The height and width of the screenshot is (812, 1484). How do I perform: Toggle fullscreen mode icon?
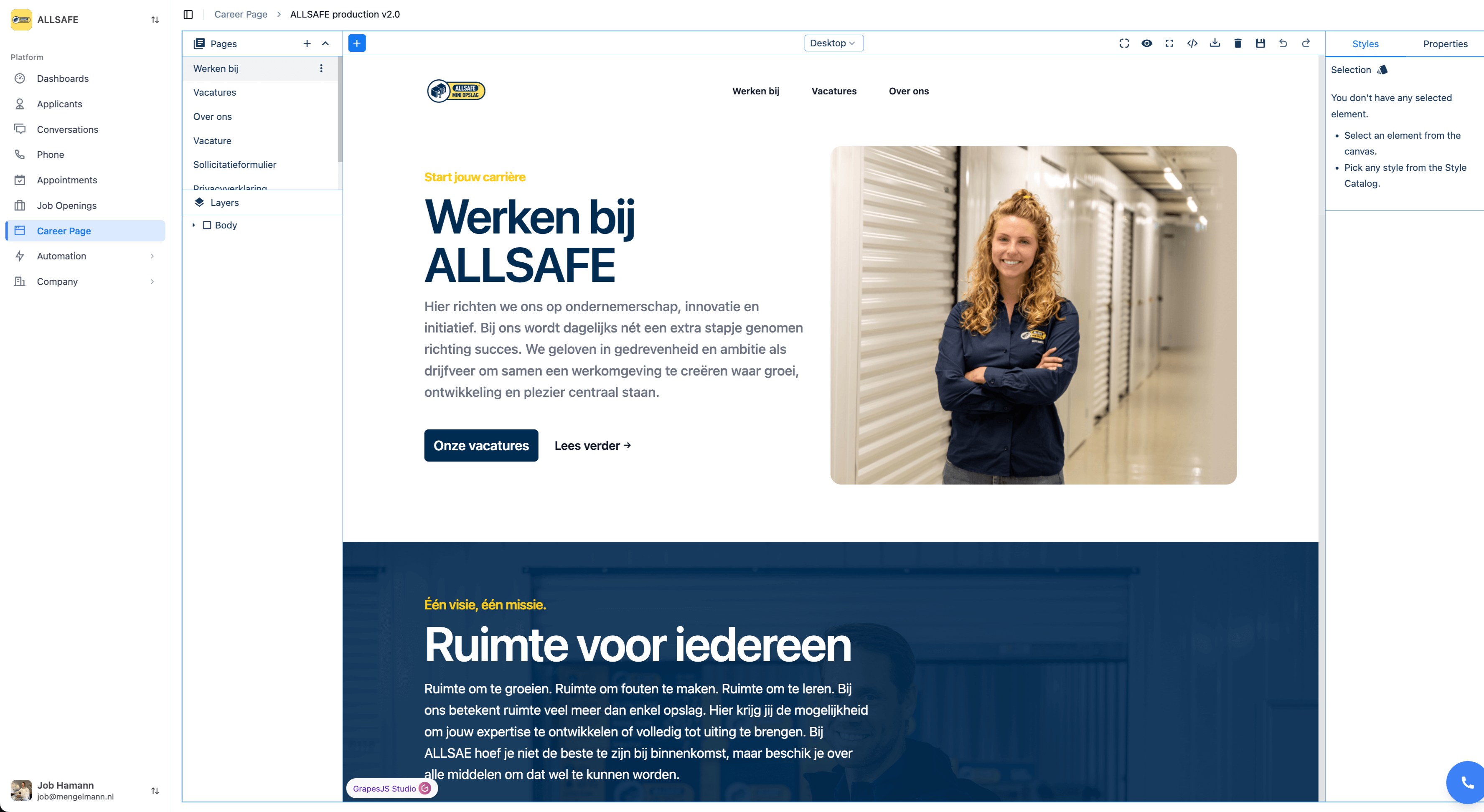[x=1169, y=43]
